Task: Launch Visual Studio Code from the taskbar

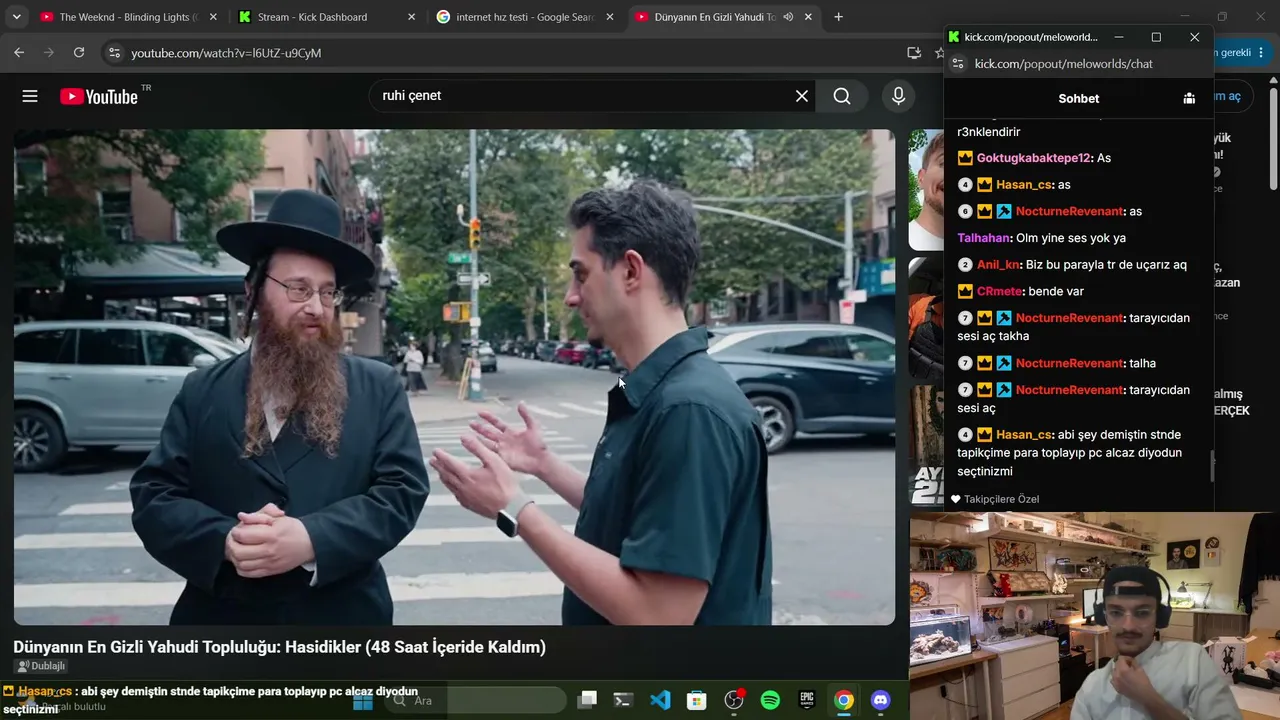Action: coord(660,700)
